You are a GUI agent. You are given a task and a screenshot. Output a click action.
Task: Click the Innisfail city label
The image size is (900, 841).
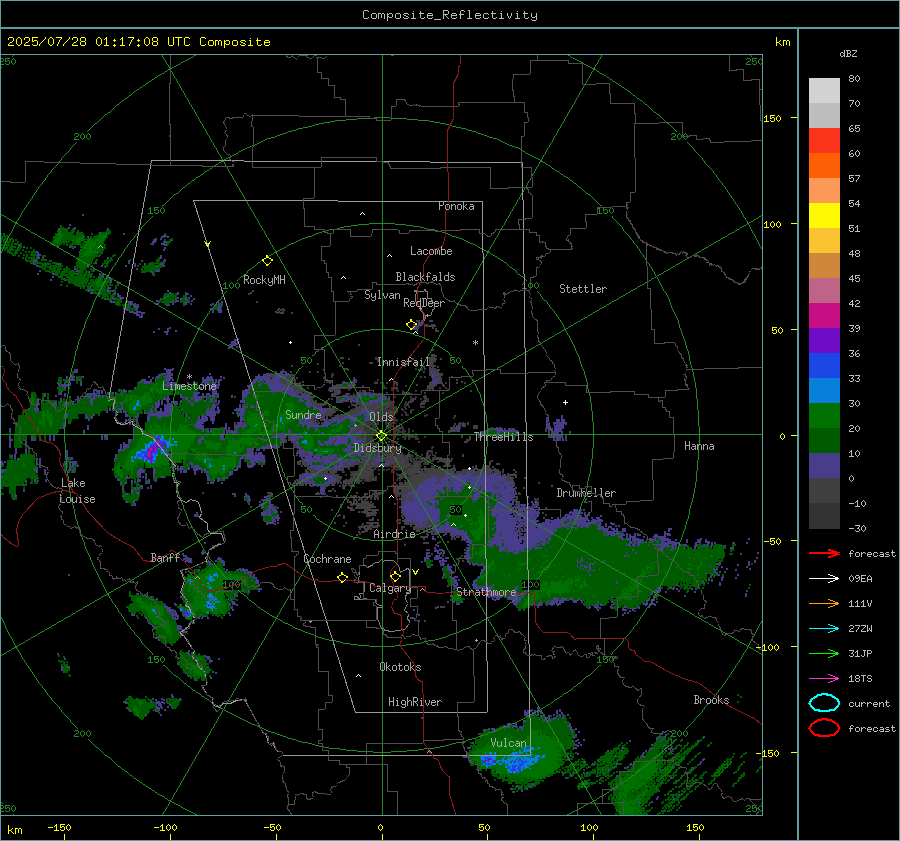click(403, 362)
